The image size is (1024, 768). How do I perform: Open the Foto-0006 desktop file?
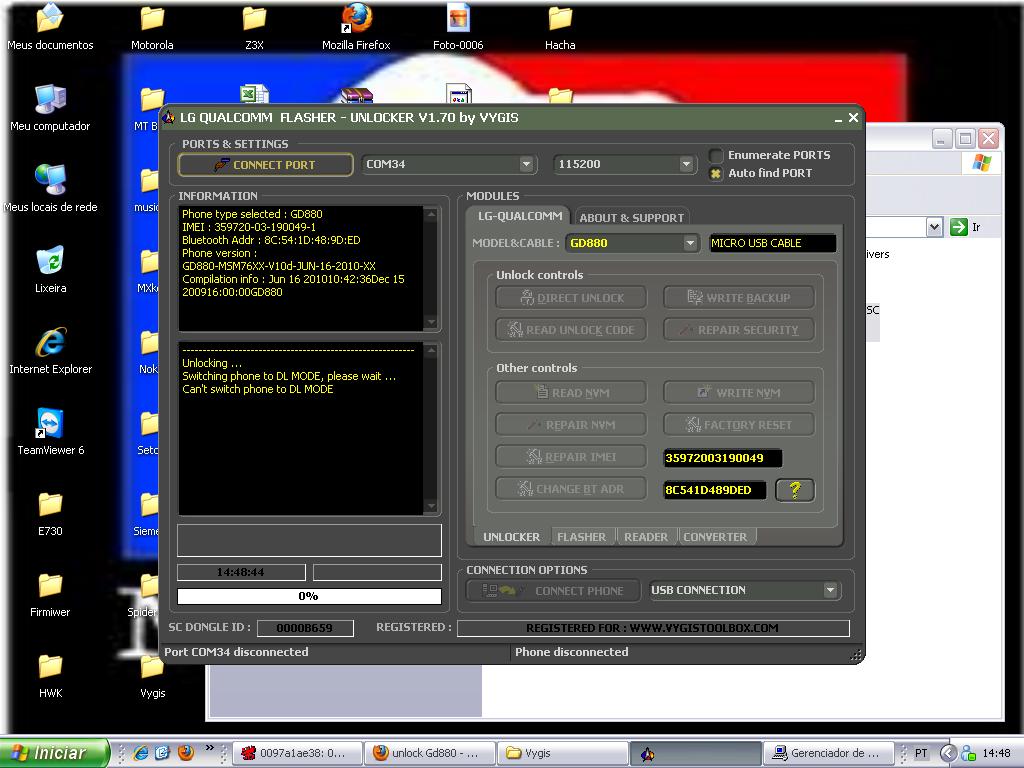coord(458,27)
